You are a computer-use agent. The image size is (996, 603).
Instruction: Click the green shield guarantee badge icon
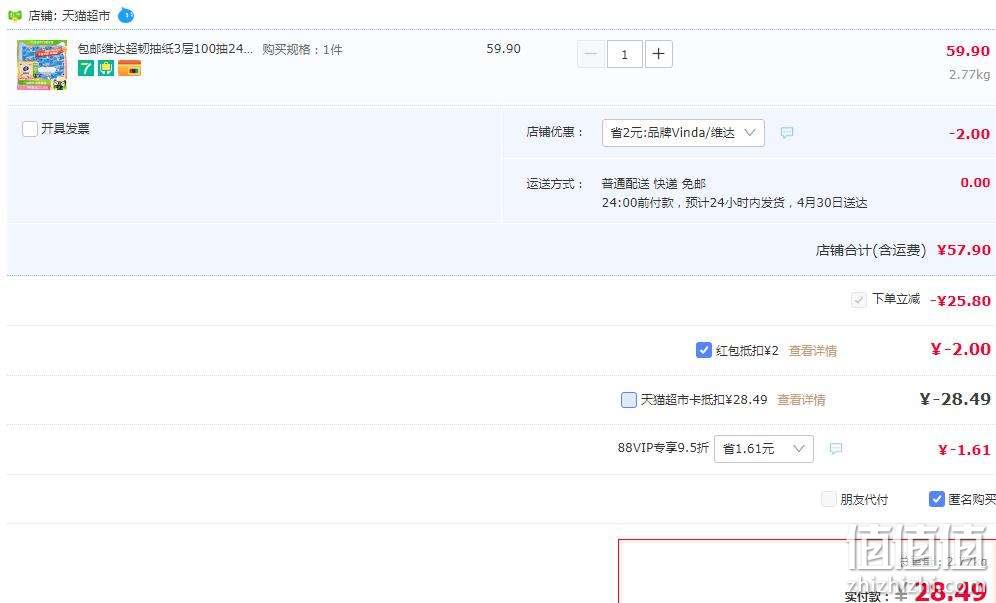[x=106, y=68]
